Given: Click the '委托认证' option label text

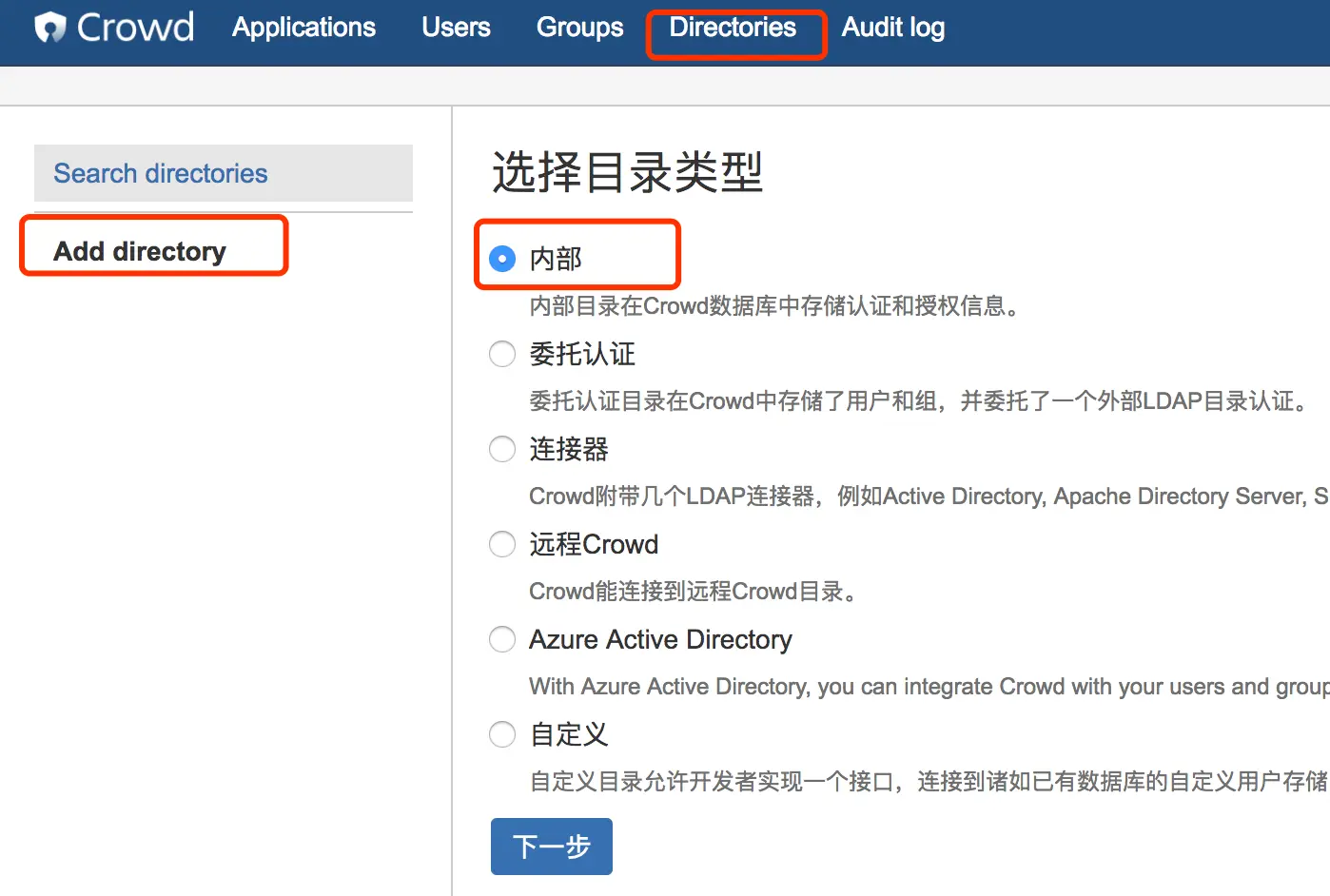Looking at the screenshot, I should pyautogui.click(x=582, y=354).
